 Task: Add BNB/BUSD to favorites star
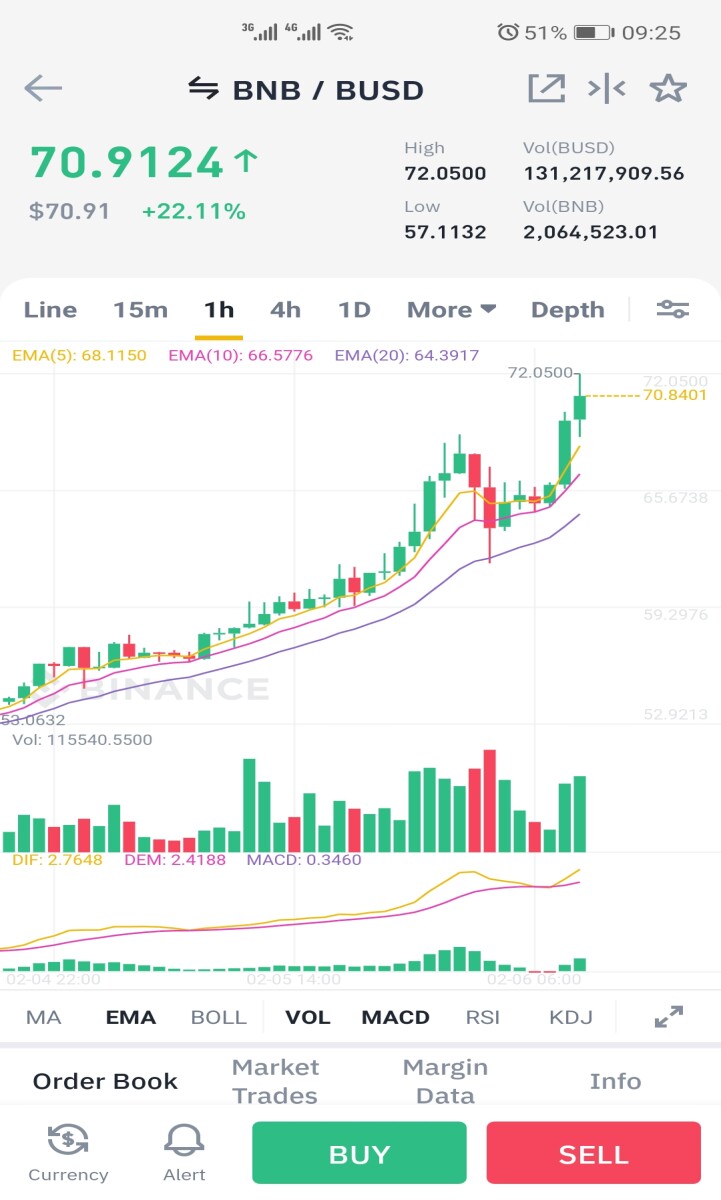668,89
